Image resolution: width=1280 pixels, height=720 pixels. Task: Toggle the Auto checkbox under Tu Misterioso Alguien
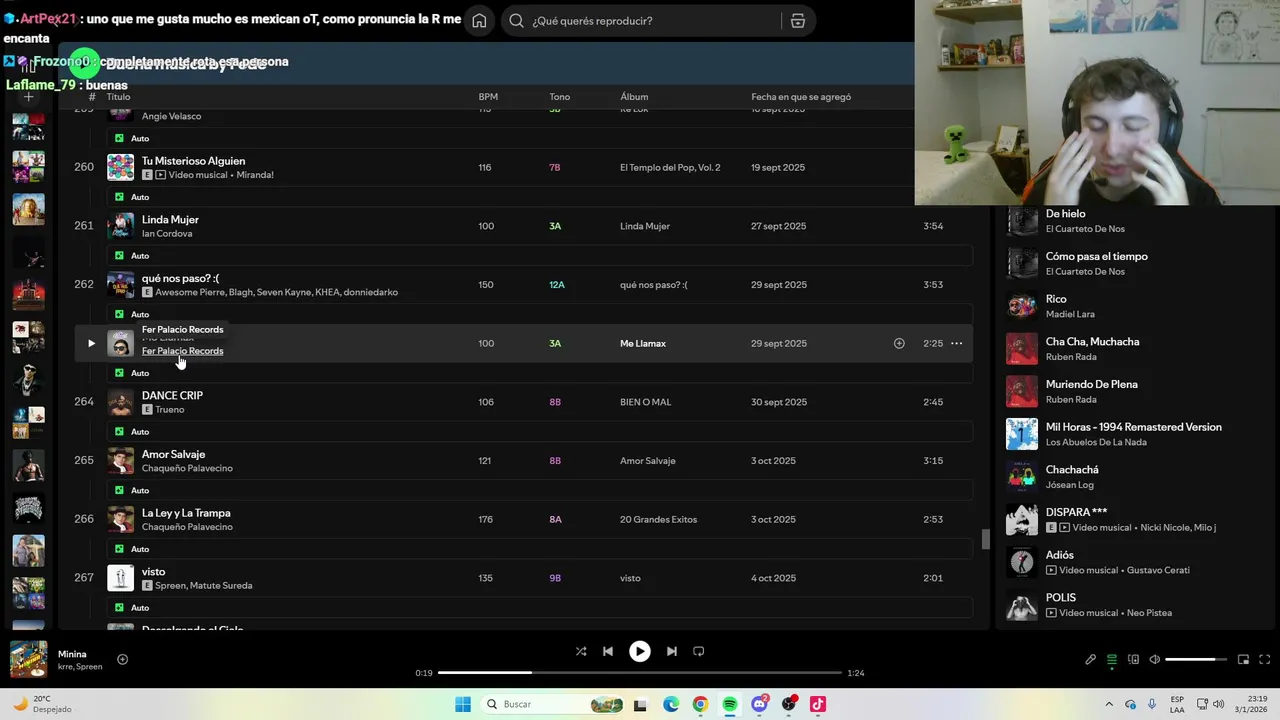(119, 197)
